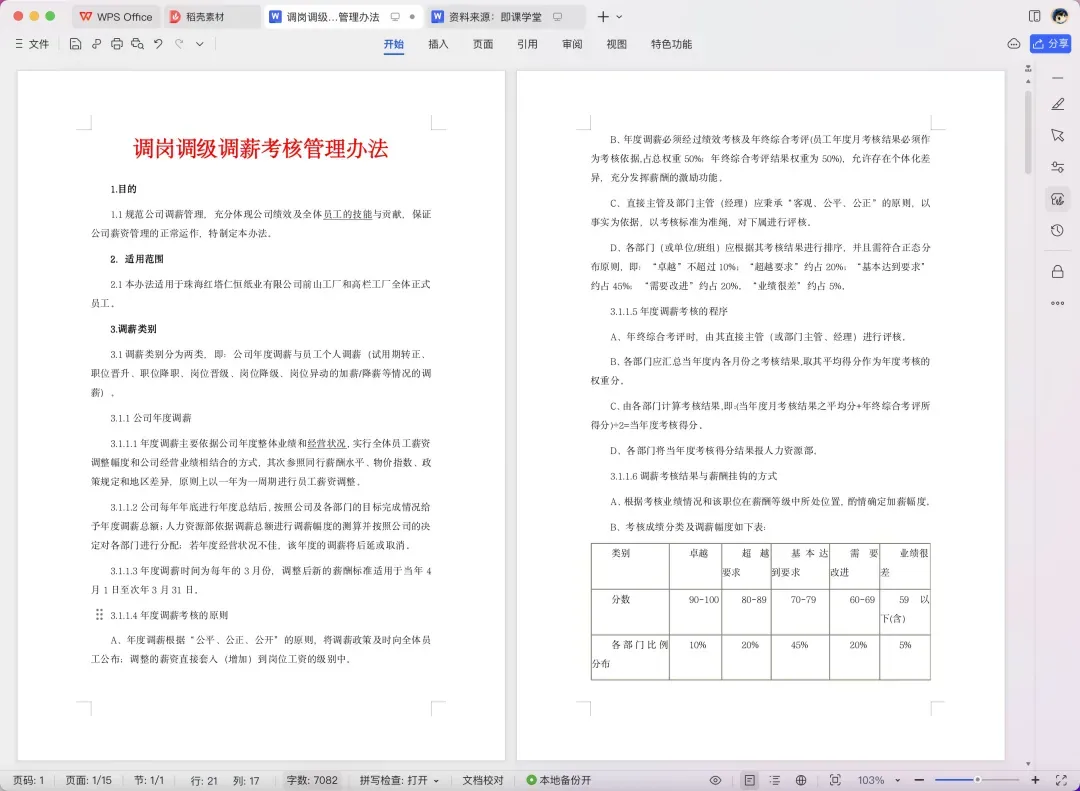The height and width of the screenshot is (791, 1080).
Task: Open the more options ellipsis in sidebar
Action: (1058, 303)
